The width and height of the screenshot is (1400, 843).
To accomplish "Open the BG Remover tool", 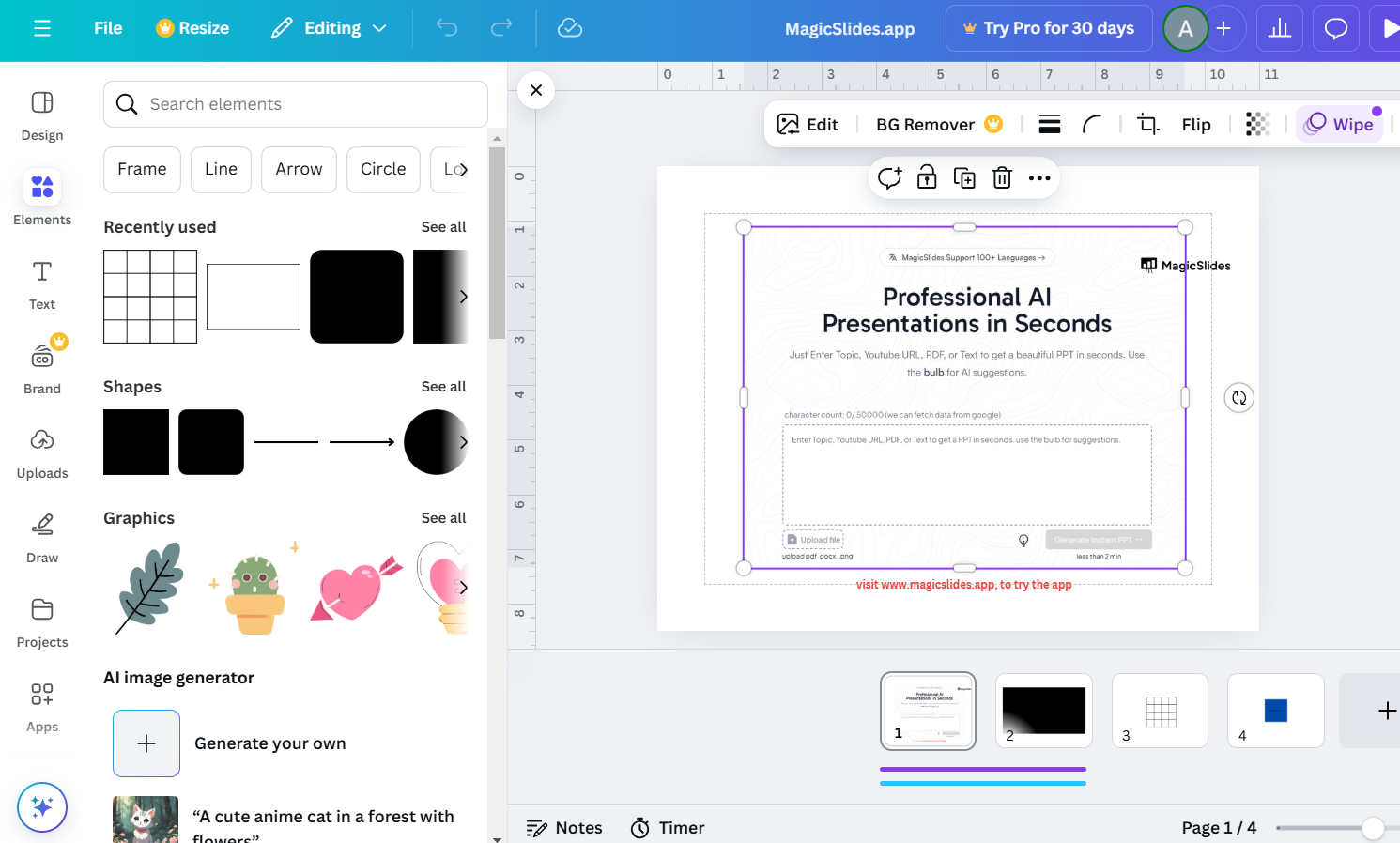I will point(939,125).
